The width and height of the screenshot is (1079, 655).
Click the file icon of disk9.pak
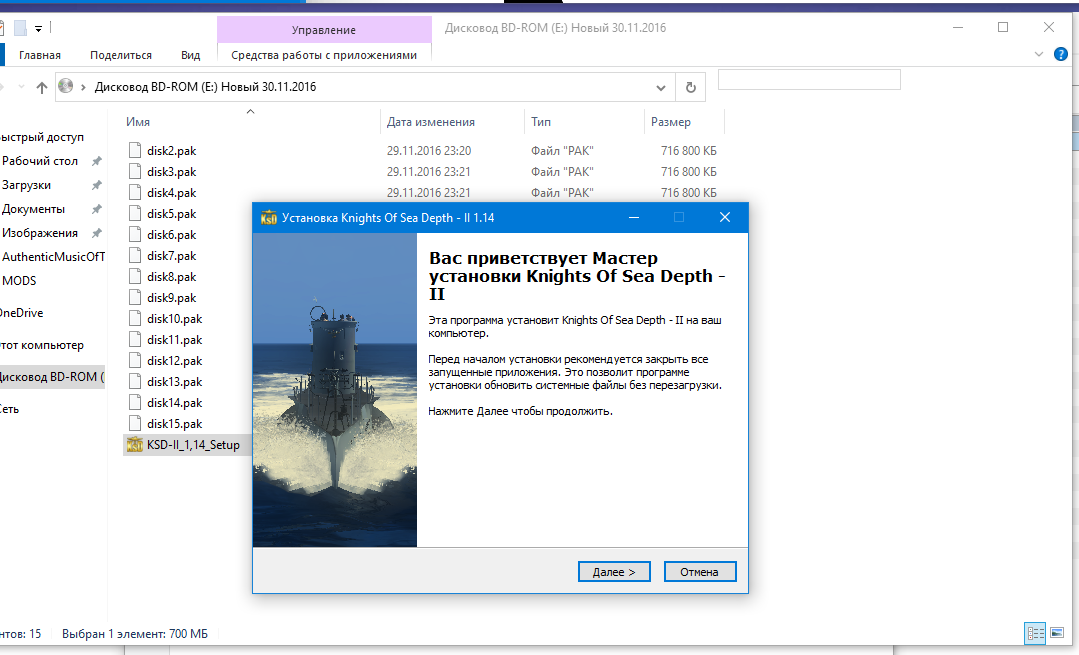135,297
